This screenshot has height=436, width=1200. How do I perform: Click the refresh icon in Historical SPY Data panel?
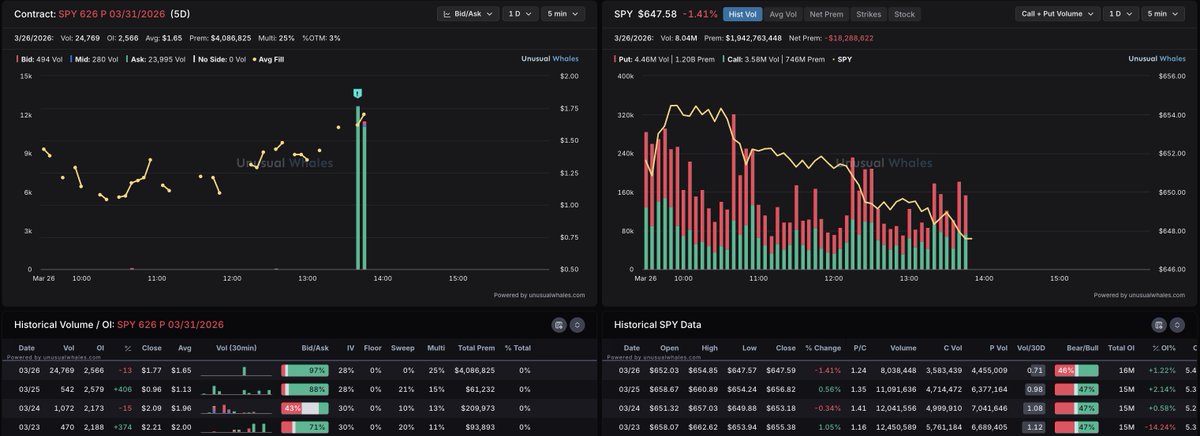coord(1179,325)
